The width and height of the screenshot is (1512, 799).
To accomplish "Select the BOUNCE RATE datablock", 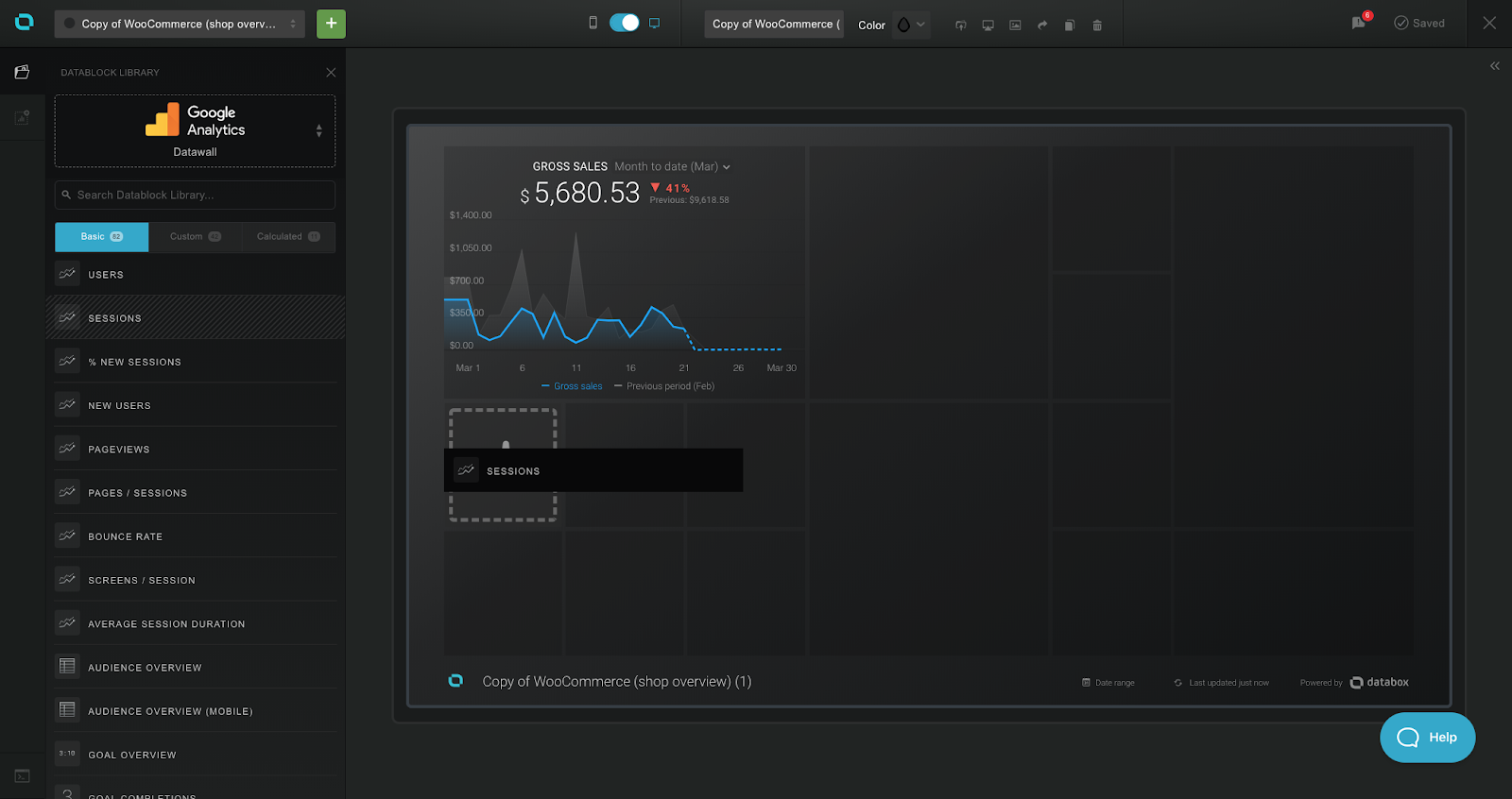I will click(x=195, y=536).
